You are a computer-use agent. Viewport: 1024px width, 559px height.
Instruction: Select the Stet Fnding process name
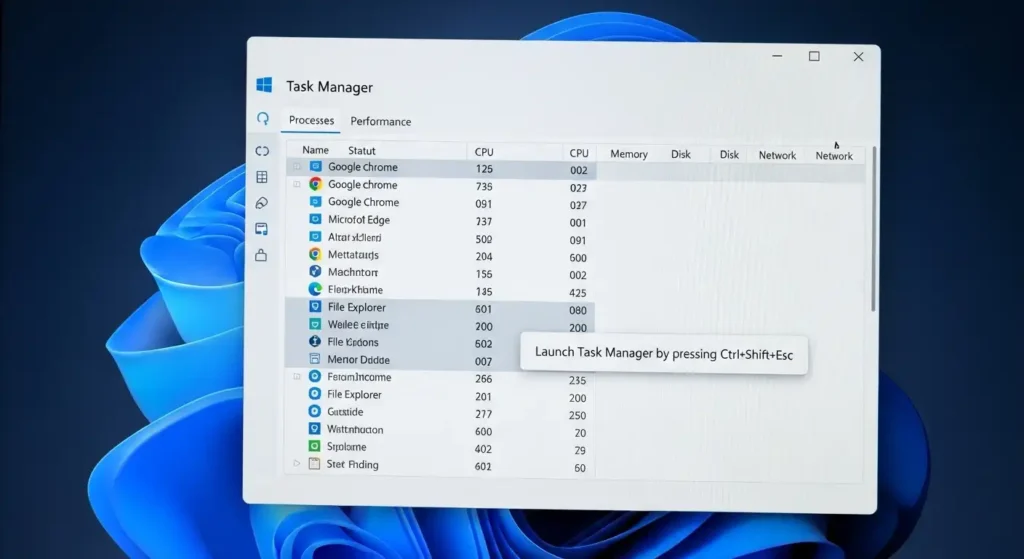[353, 465]
